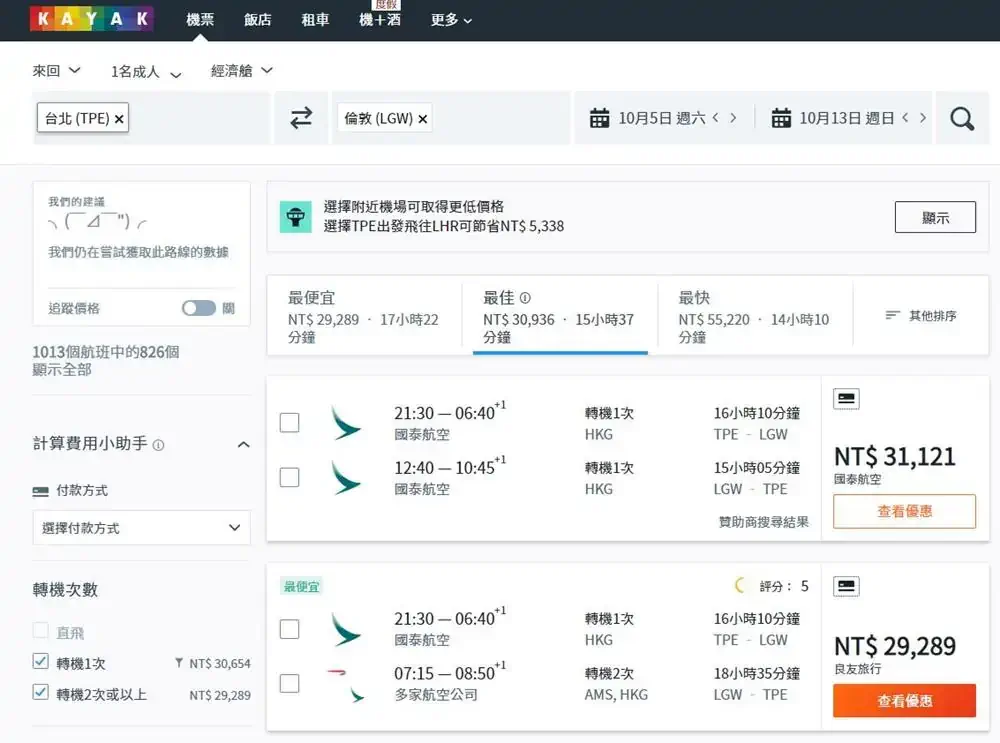Click multi-airline logo on 07:15 flight
This screenshot has width=1000, height=743.
coord(346,684)
